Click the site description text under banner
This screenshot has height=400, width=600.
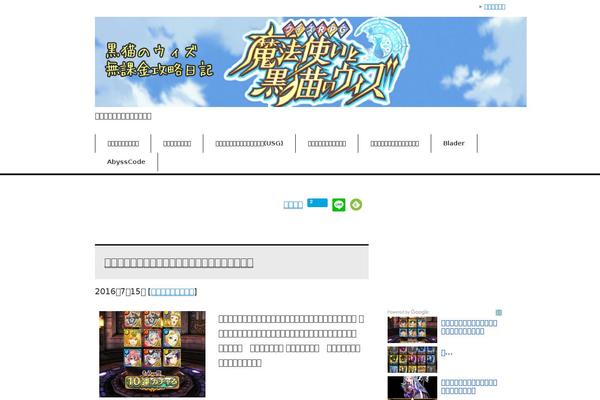(123, 116)
